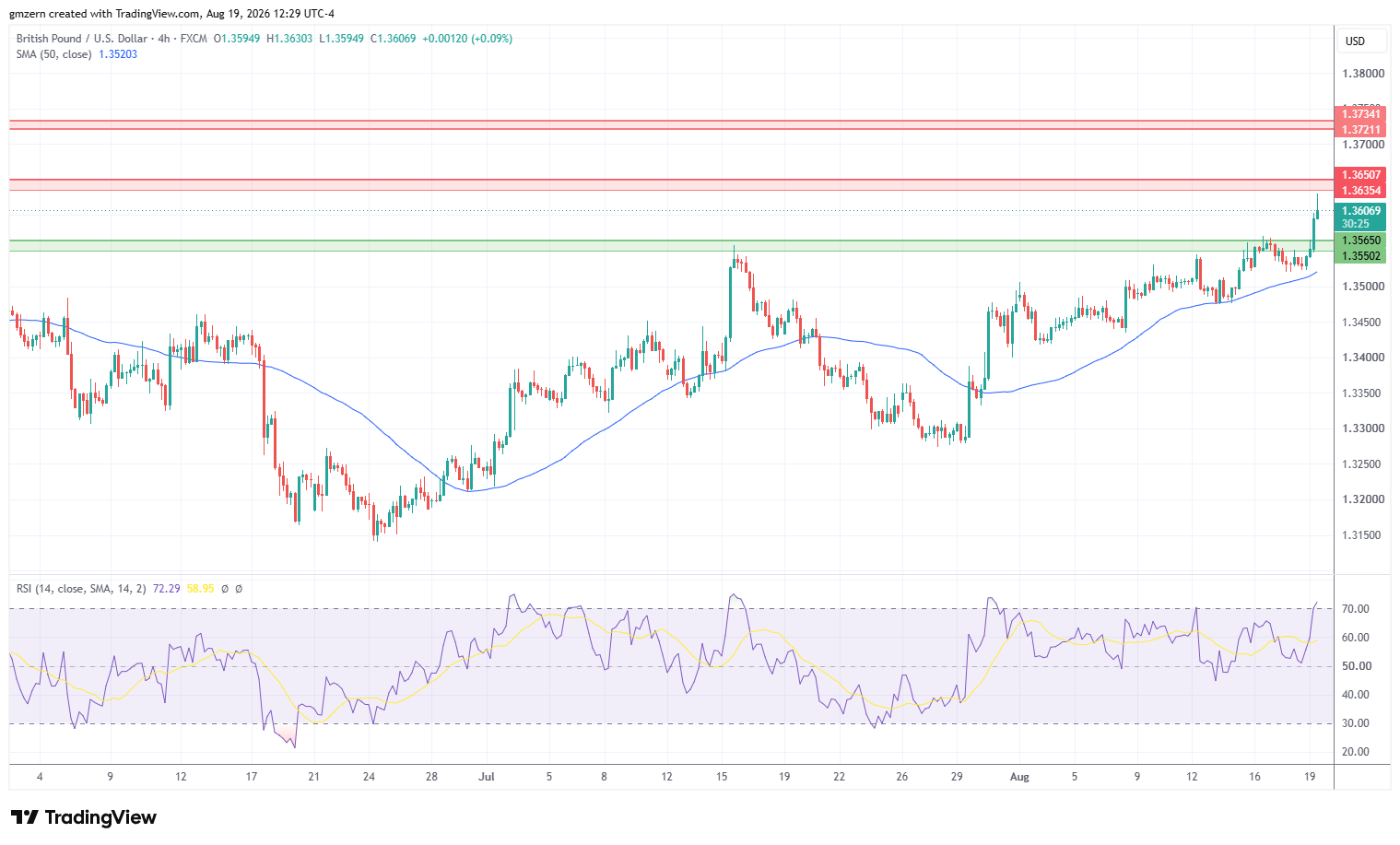The width and height of the screenshot is (1400, 845).
Task: Click the 1.36507 red price label
Action: pos(1360,175)
